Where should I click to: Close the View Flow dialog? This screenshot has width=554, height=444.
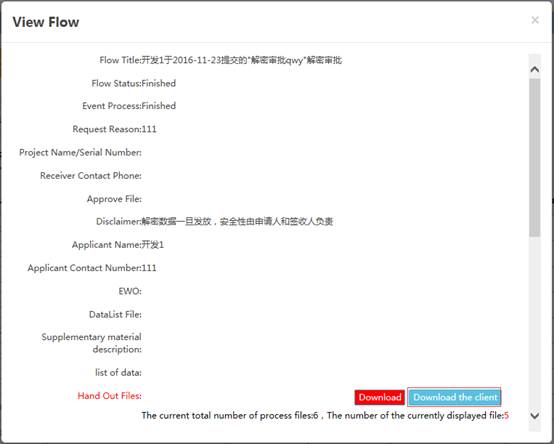(535, 20)
